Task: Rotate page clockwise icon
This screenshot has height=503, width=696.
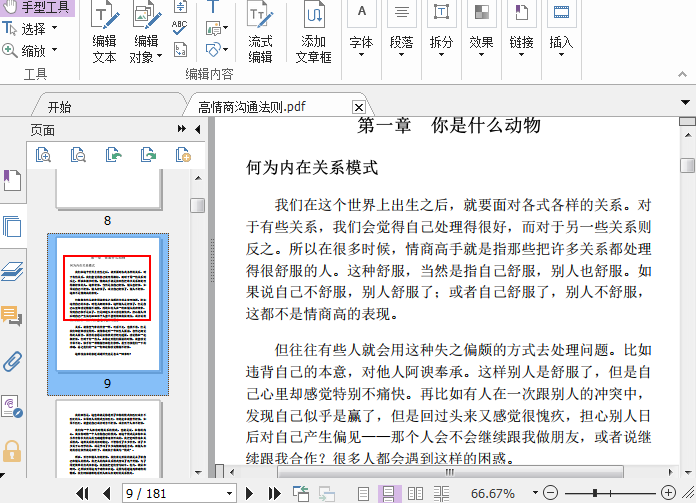Action: pyautogui.click(x=148, y=155)
